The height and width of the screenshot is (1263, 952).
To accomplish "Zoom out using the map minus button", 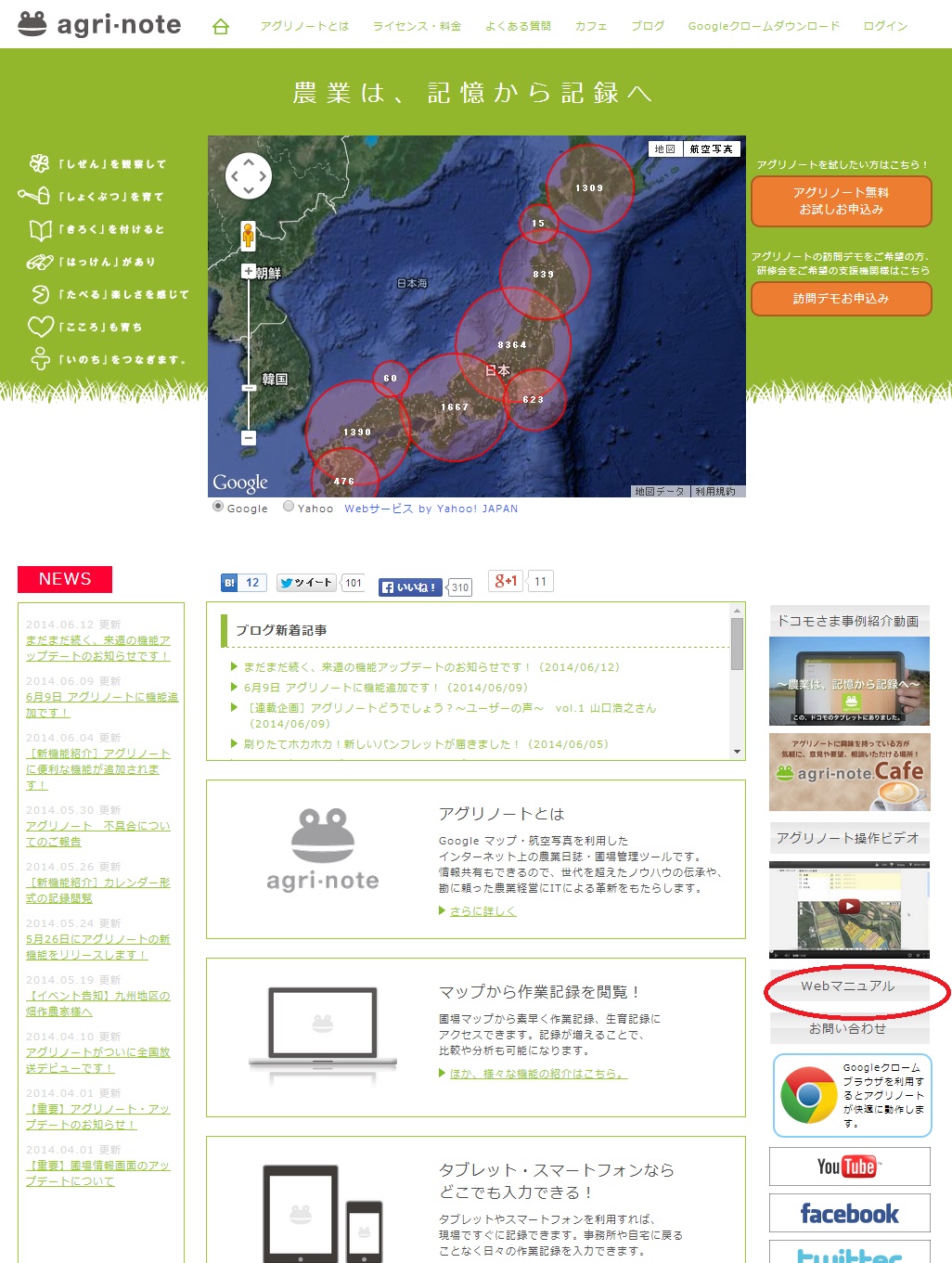I will pos(249,437).
